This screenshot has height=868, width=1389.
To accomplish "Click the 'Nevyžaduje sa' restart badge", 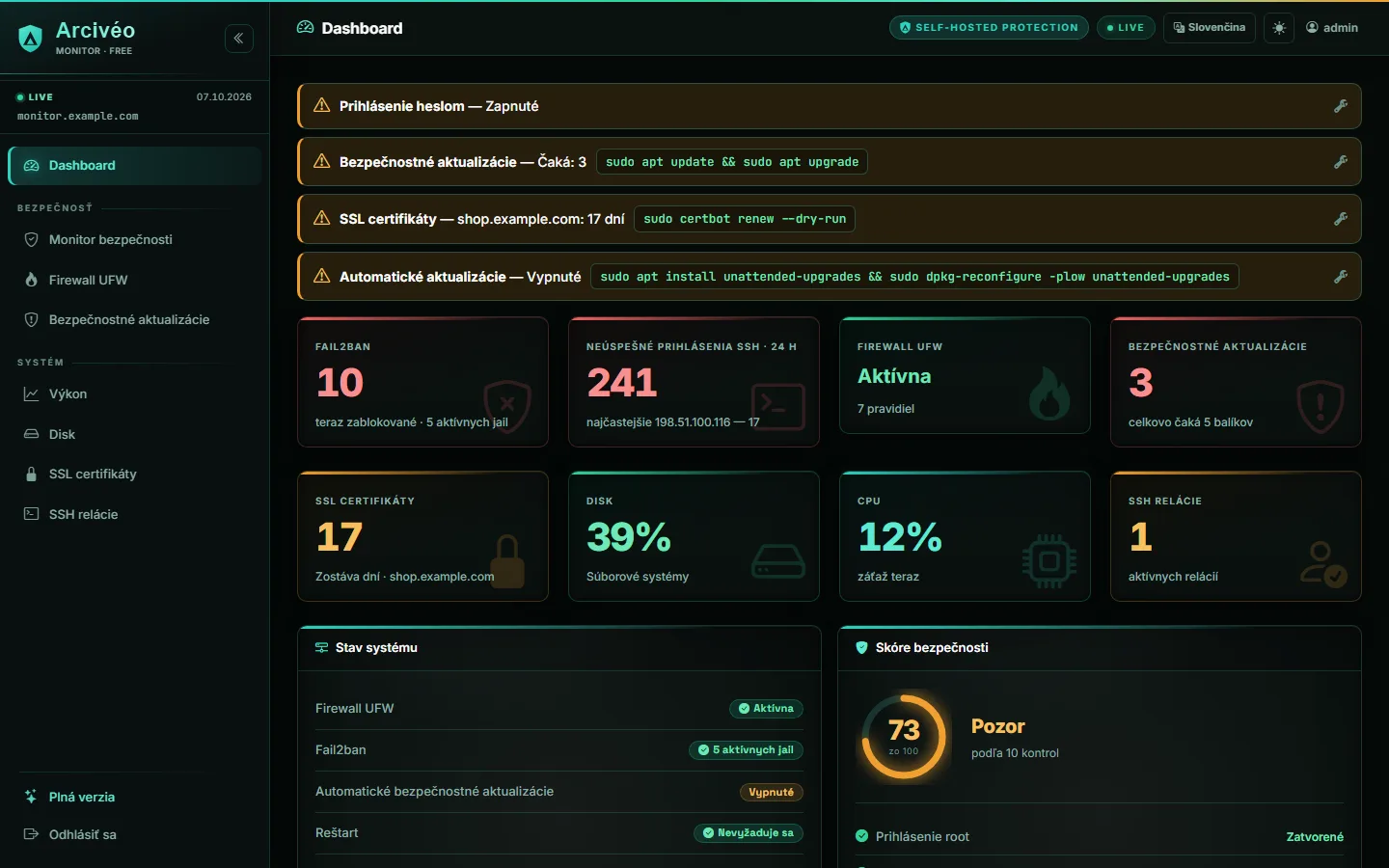I will pos(748,833).
